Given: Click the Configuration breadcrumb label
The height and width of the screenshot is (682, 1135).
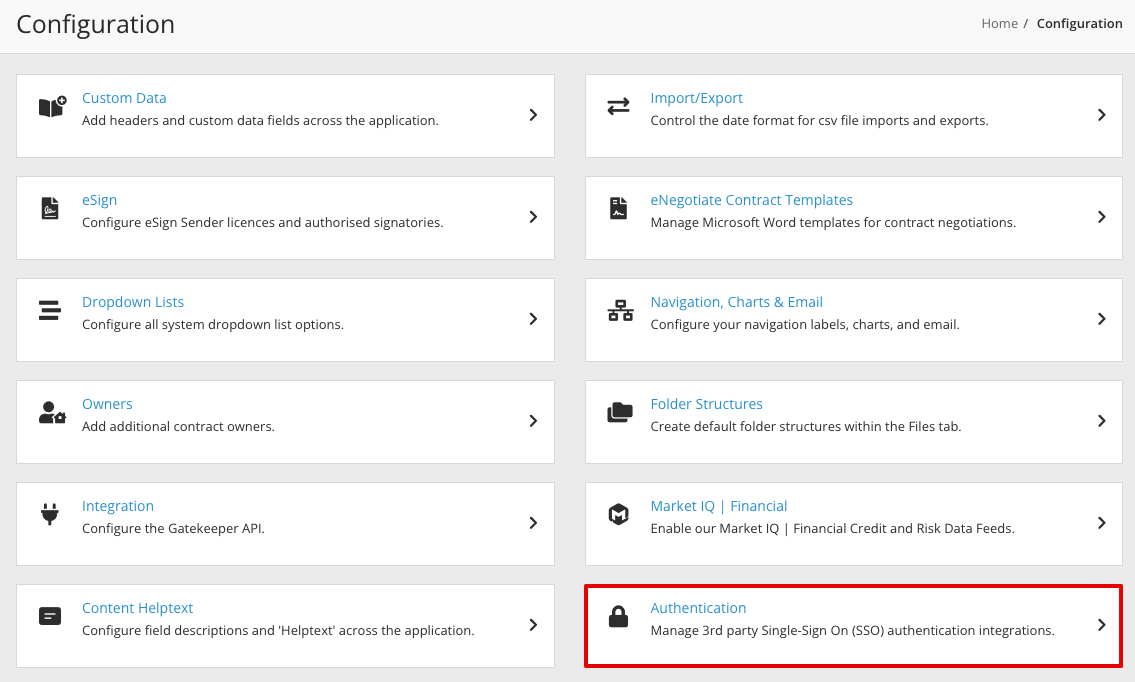Looking at the screenshot, I should [1079, 23].
